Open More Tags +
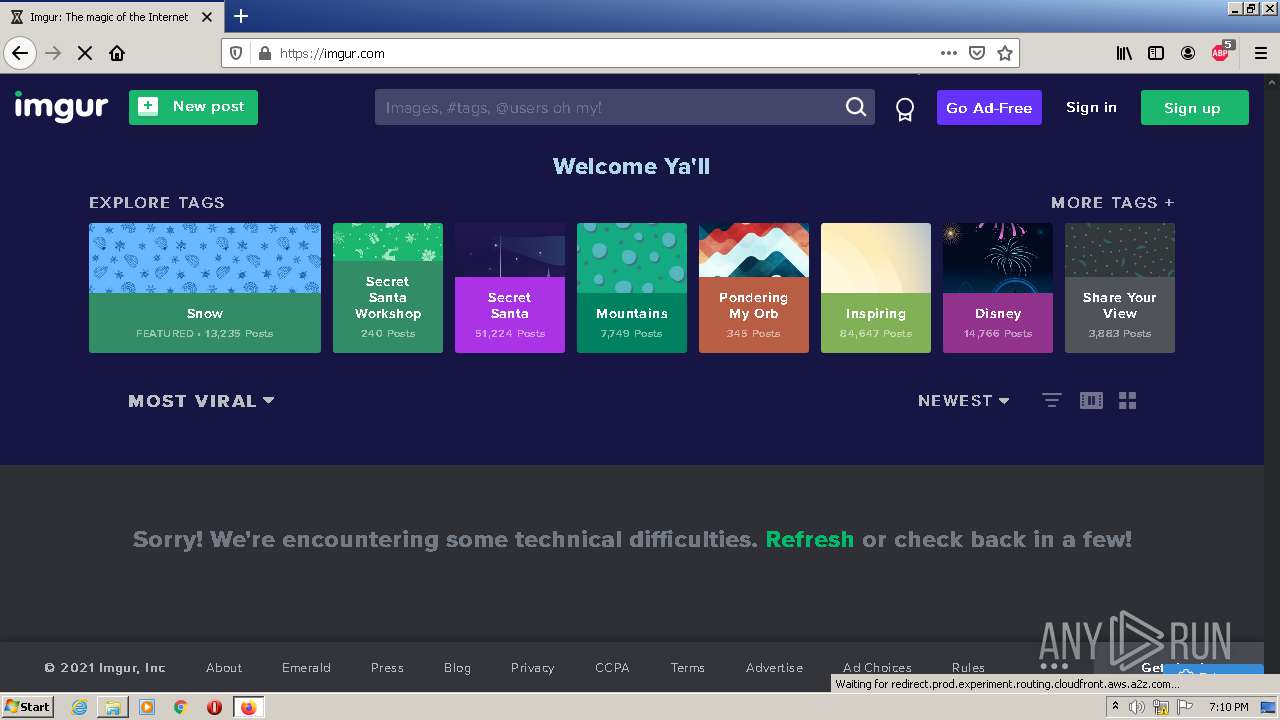Viewport: 1280px width, 720px height. click(x=1112, y=202)
